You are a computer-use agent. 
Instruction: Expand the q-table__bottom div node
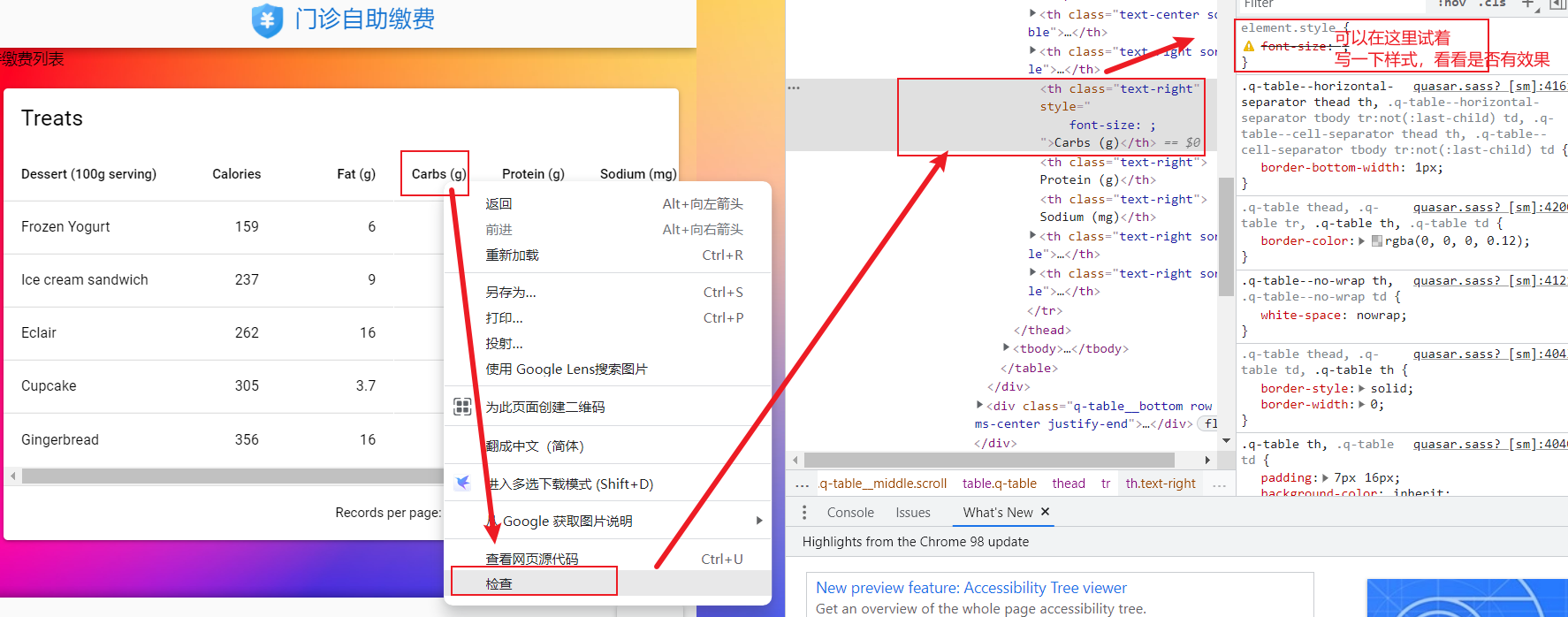tap(979, 406)
